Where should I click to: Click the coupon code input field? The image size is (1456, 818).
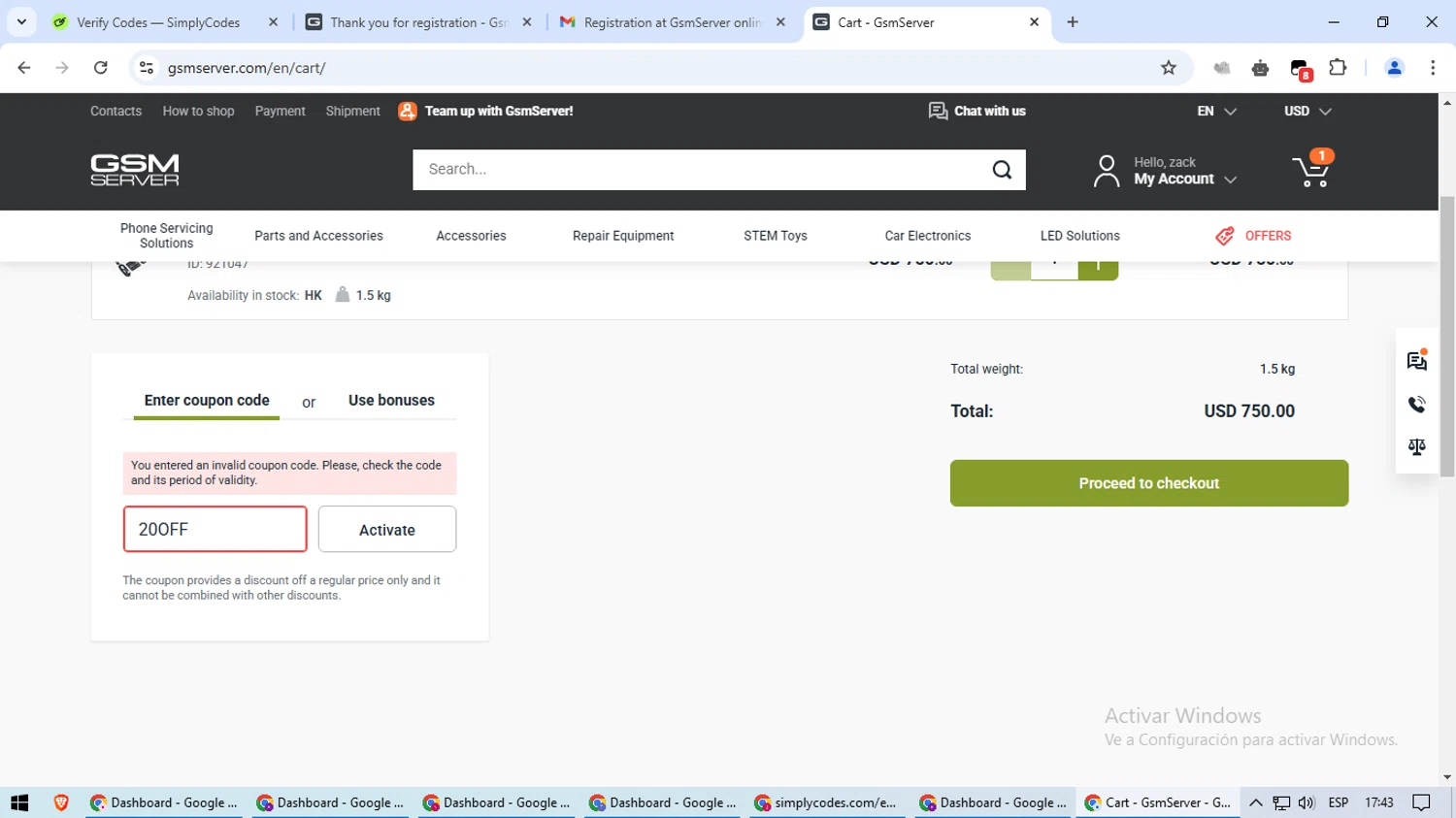pos(215,529)
